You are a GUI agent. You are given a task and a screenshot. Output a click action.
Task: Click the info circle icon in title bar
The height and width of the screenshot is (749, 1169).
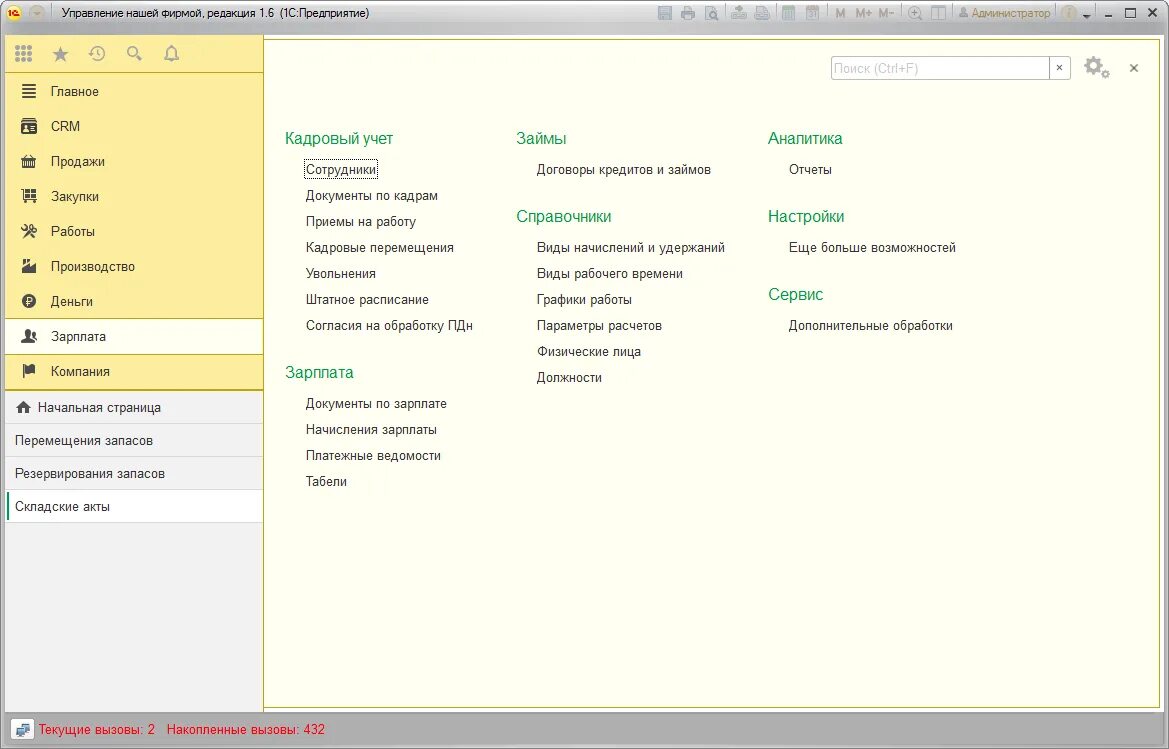point(1069,13)
